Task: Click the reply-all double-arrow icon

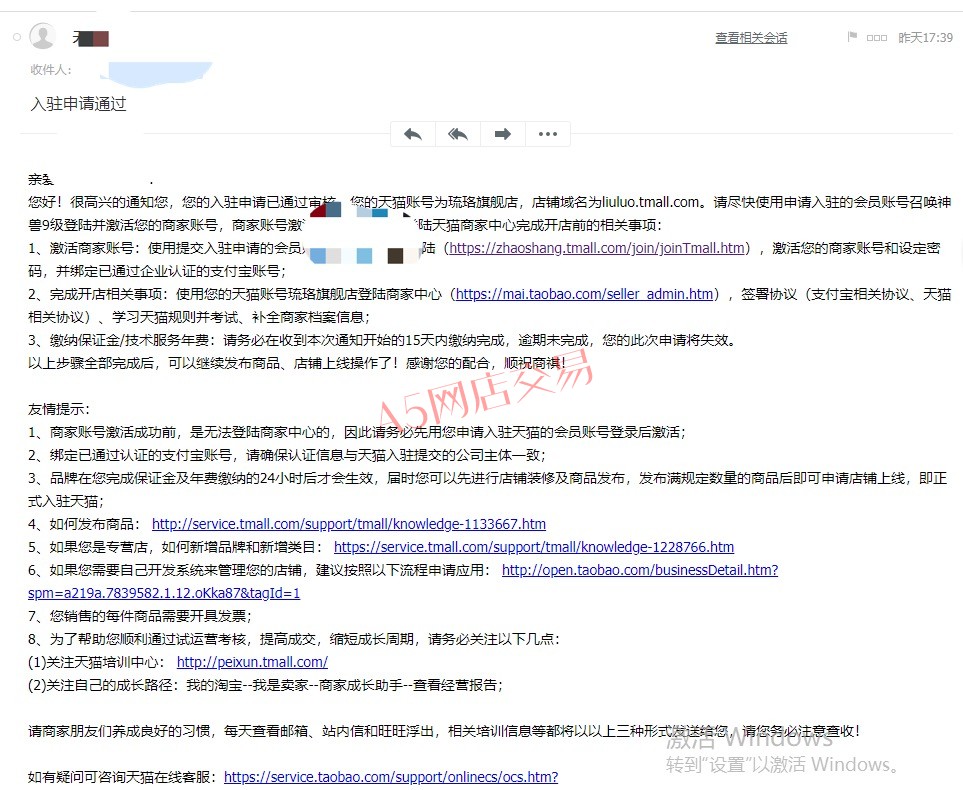Action: (458, 134)
